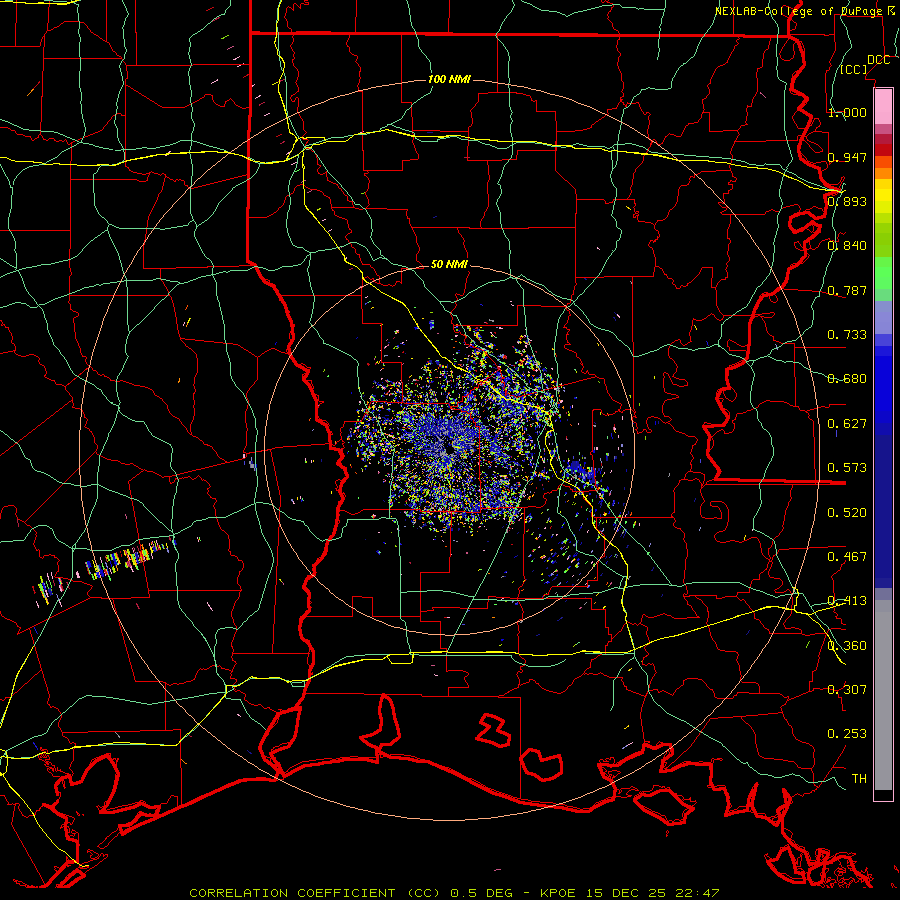Click the 0.573 legend value

pos(847,467)
